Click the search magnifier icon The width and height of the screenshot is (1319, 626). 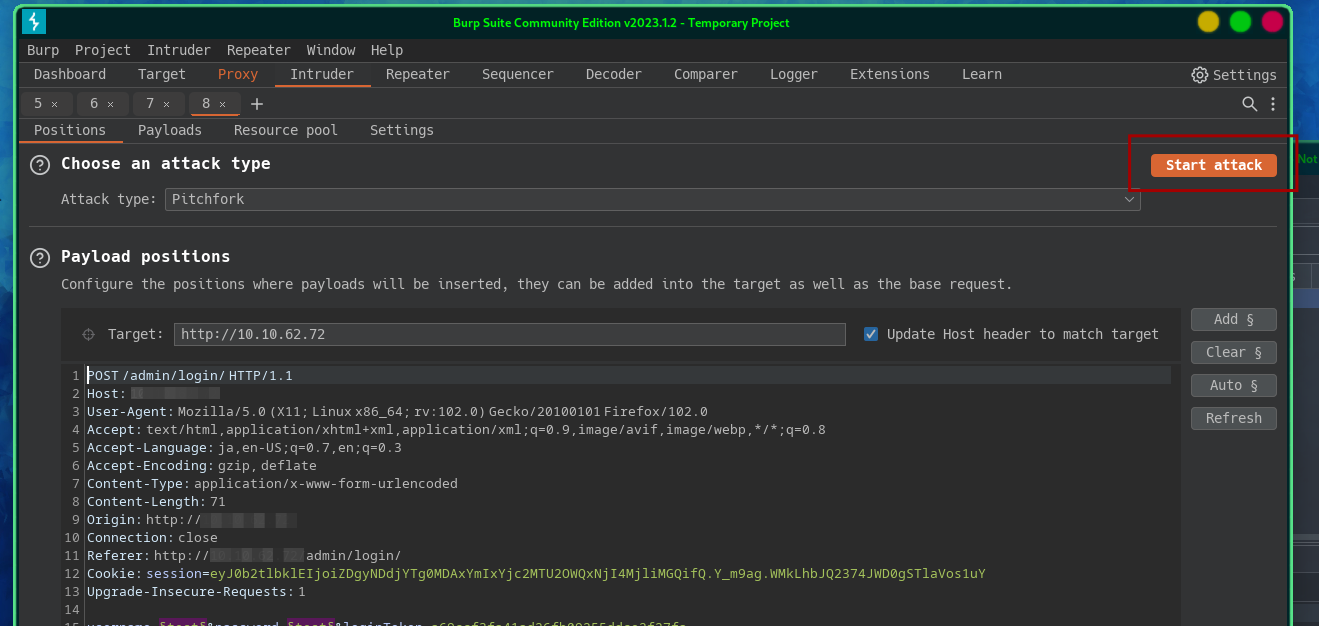click(1249, 104)
